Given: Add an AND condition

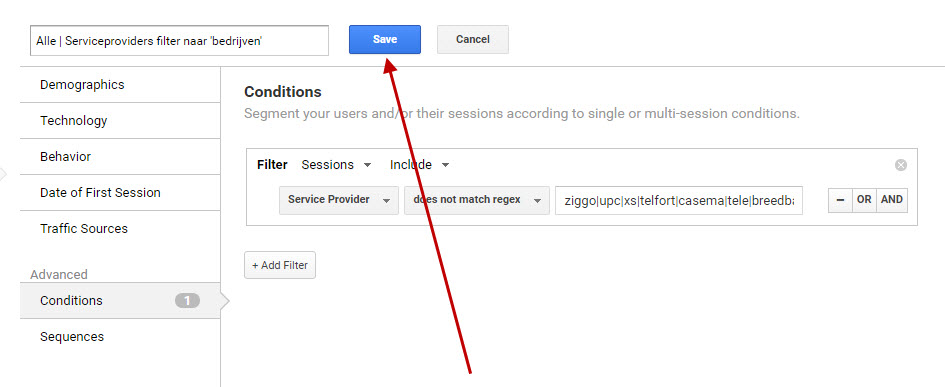Looking at the screenshot, I should 892,200.
